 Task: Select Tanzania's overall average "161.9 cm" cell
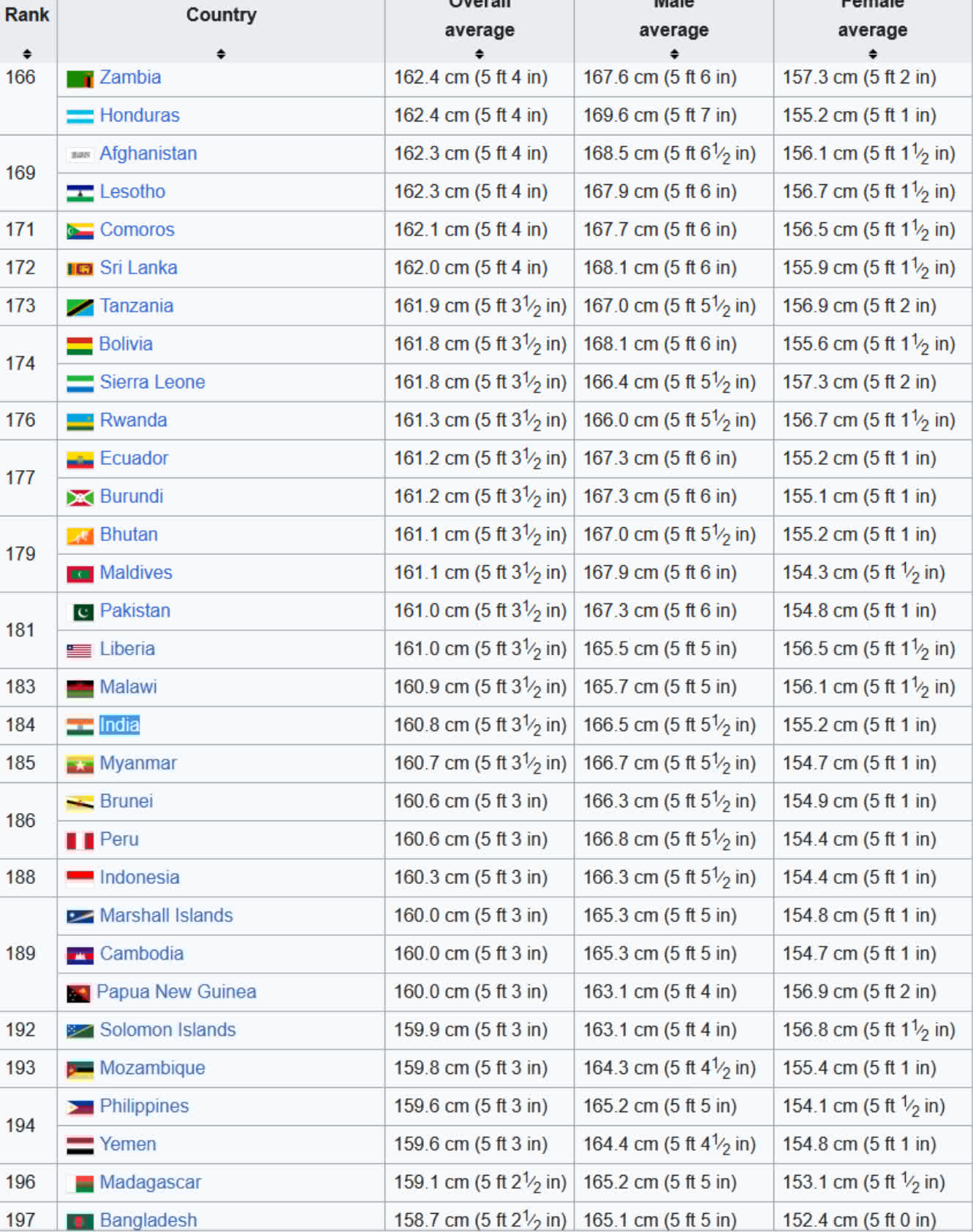[x=480, y=306]
